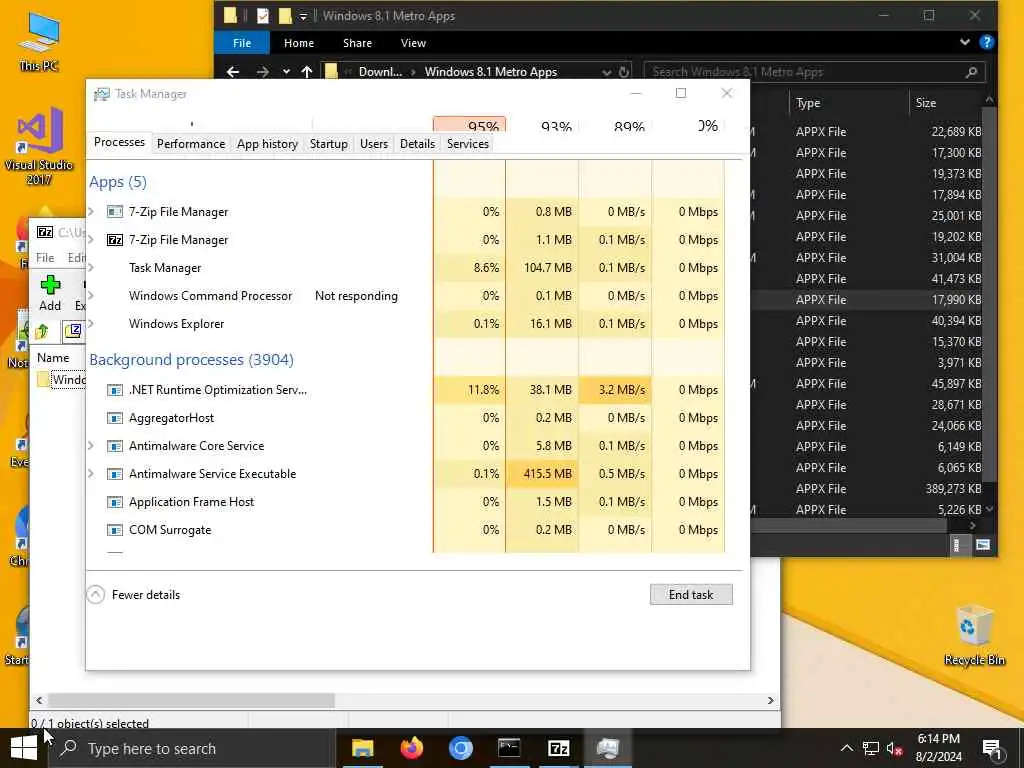Open Explorer help question mark
Viewport: 1024px width, 768px height.
987,42
